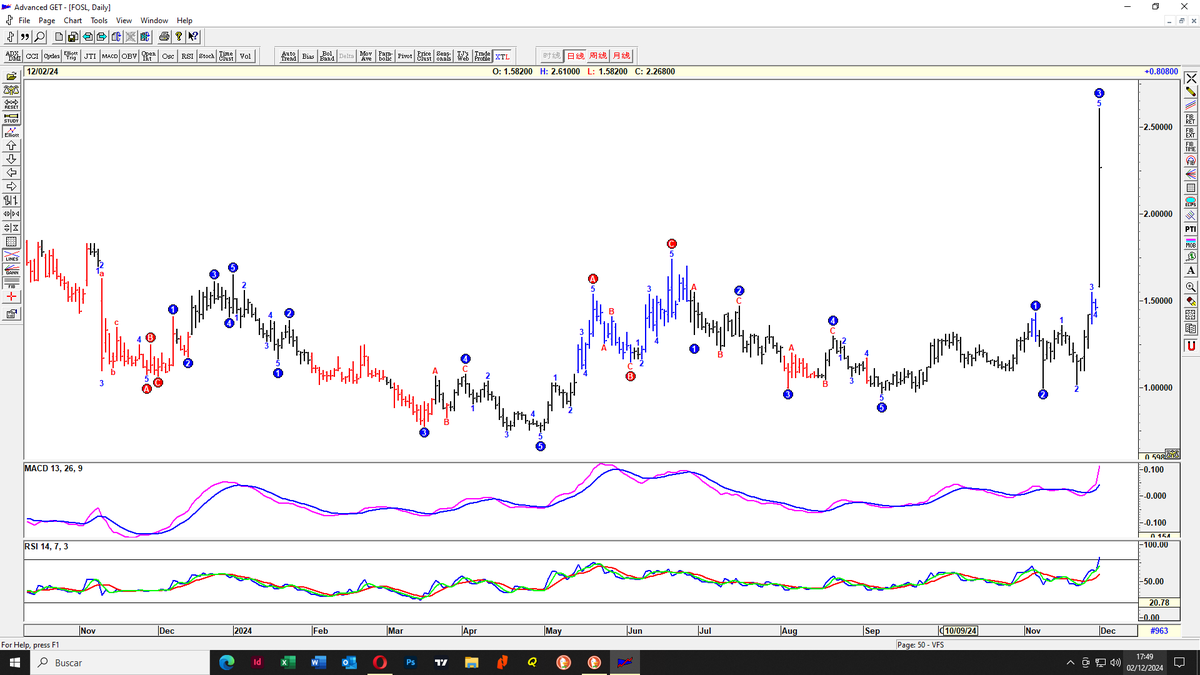
Task: Open the Chart menu
Action: pyautogui.click(x=71, y=20)
